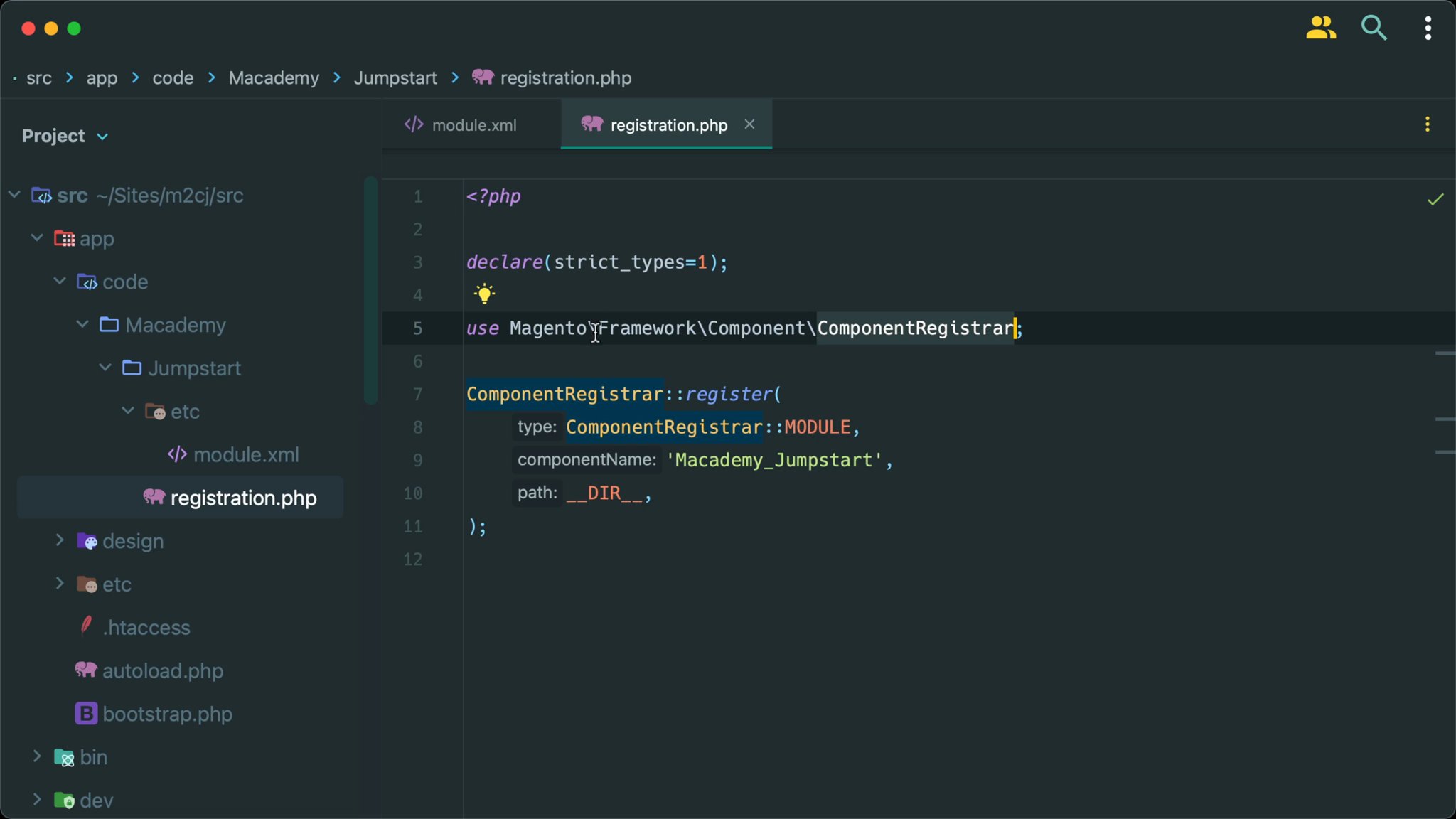This screenshot has width=1456, height=819.
Task: Expand the bin folder
Action: (x=37, y=756)
